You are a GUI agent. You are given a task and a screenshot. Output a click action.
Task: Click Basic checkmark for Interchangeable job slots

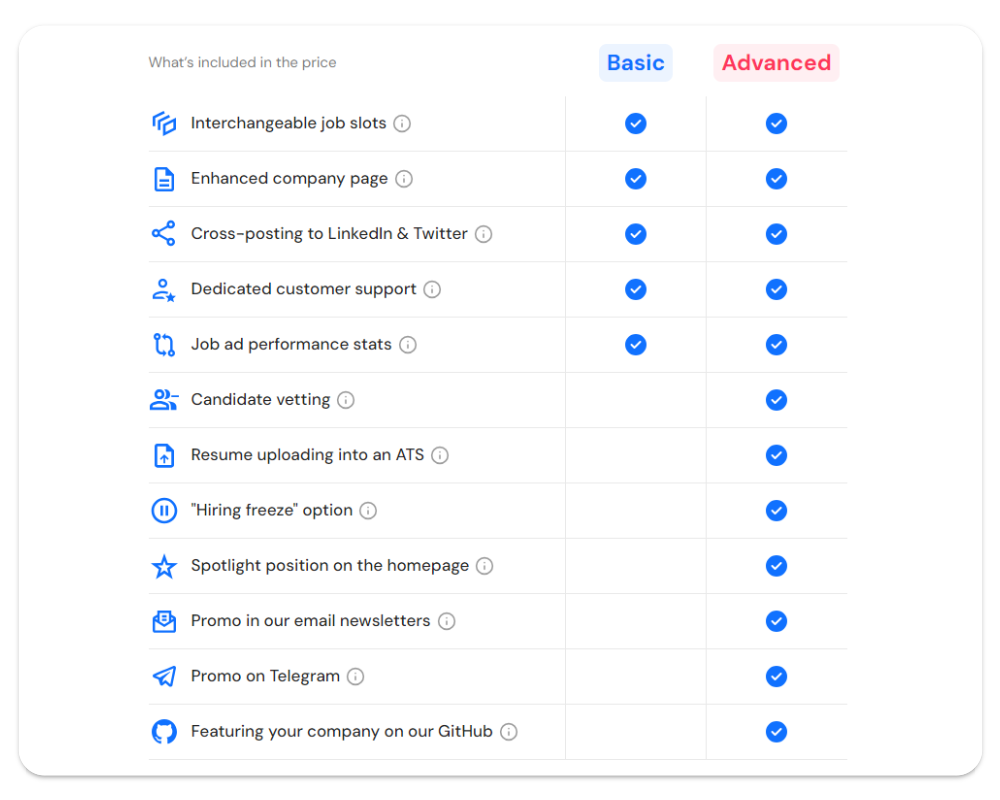(x=636, y=124)
